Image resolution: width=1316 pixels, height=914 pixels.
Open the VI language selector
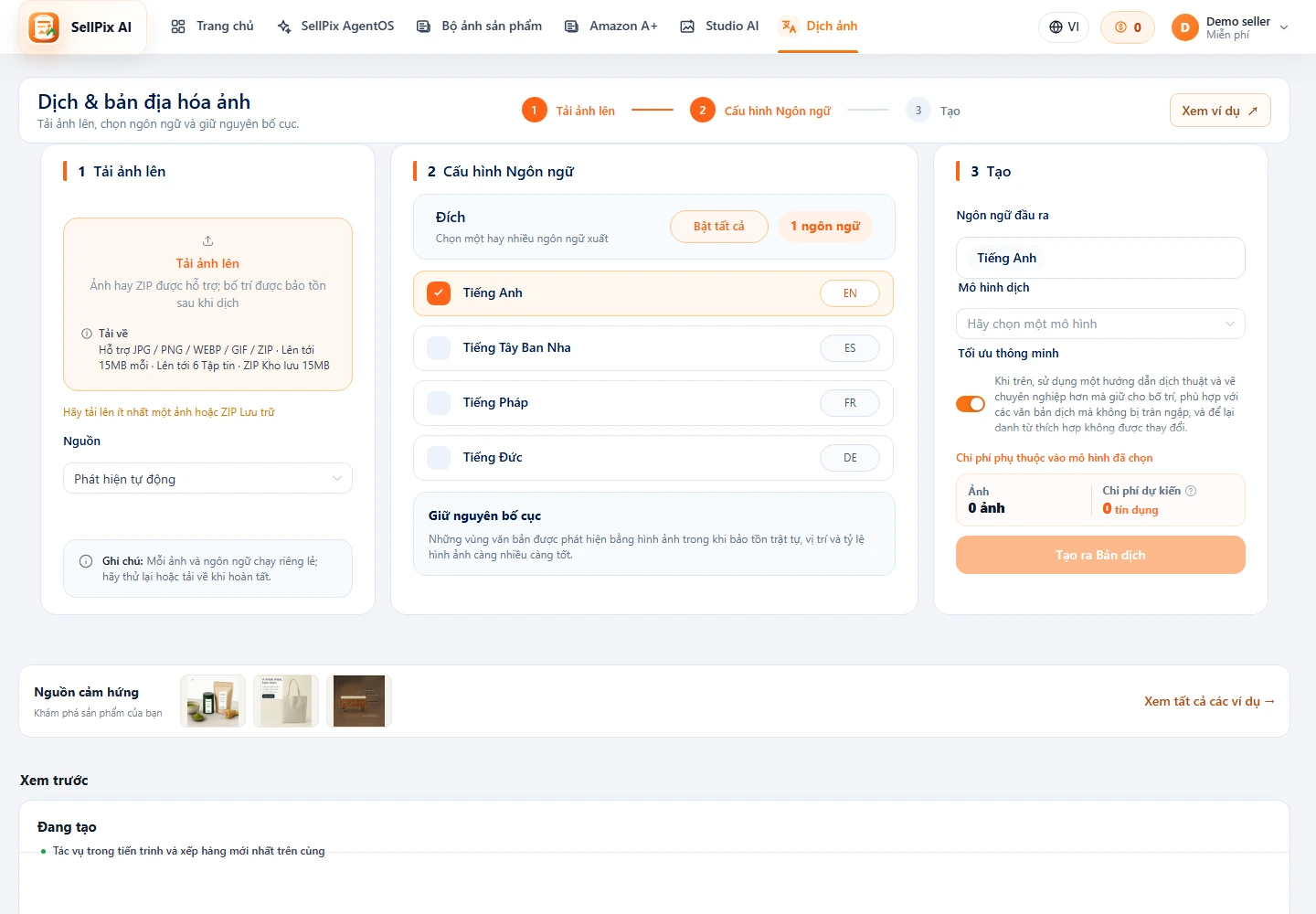click(1064, 27)
